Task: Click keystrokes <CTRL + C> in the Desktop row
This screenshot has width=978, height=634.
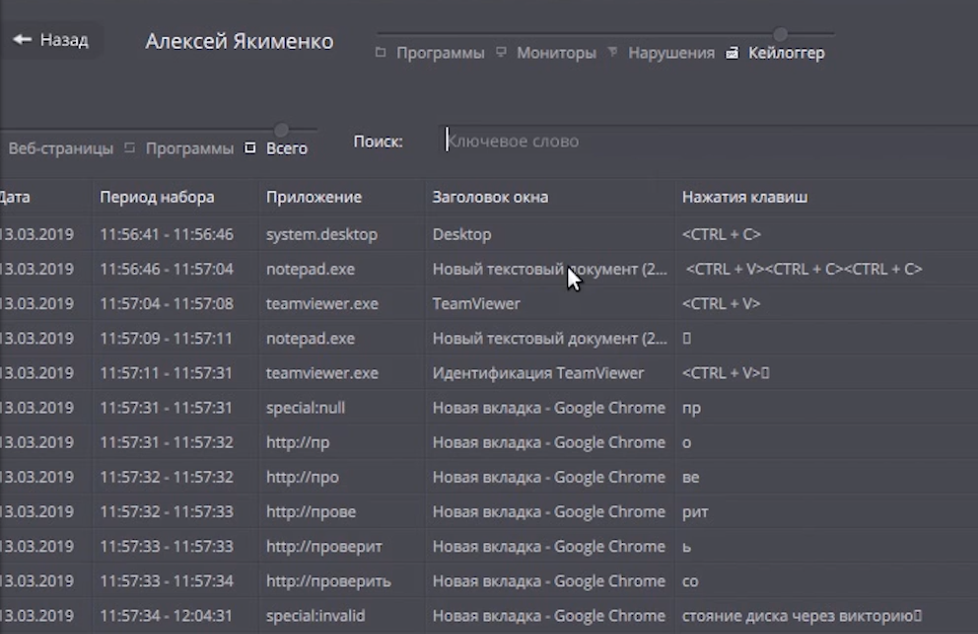Action: tap(721, 235)
